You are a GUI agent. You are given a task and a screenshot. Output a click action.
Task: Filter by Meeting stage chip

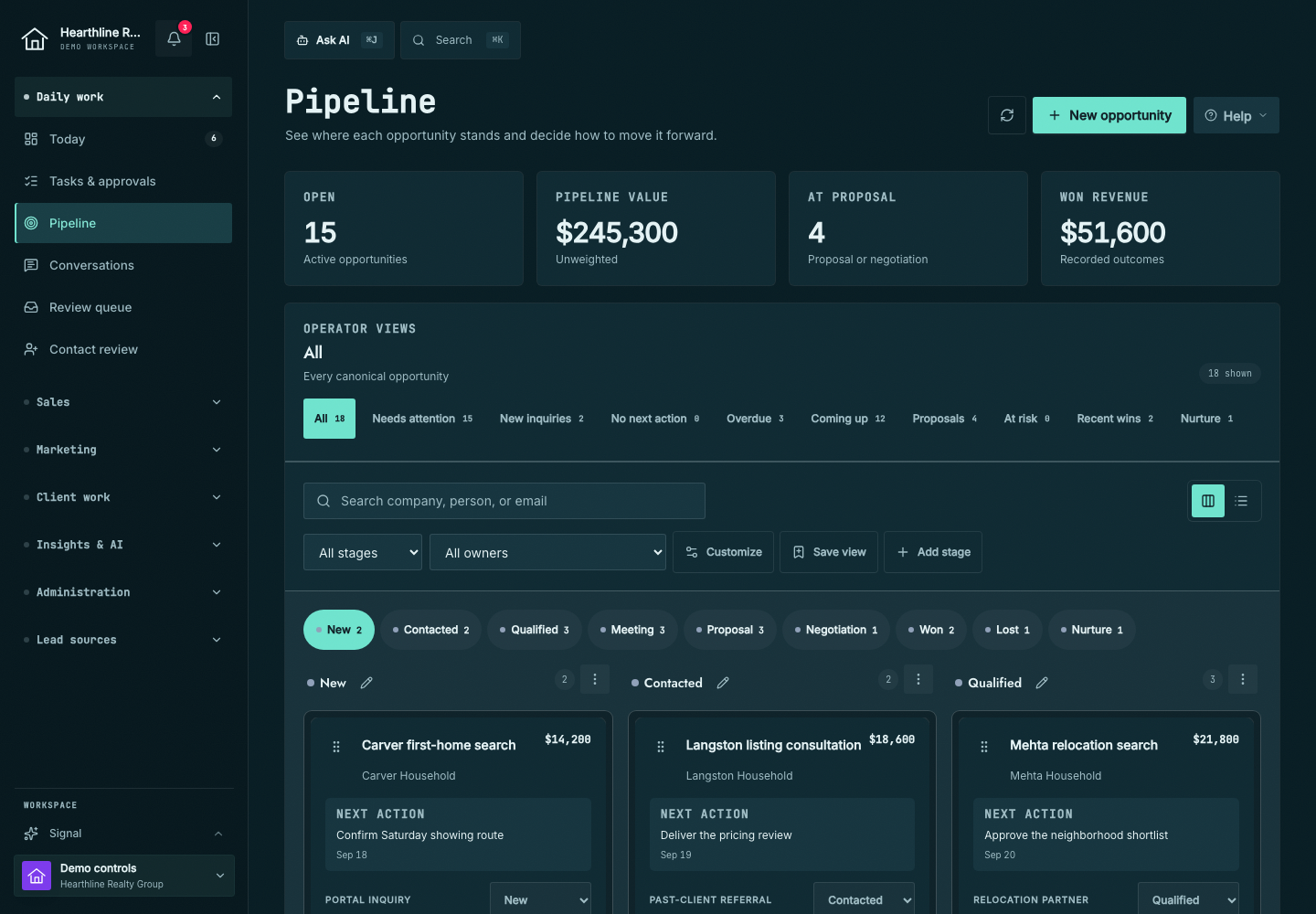(632, 630)
